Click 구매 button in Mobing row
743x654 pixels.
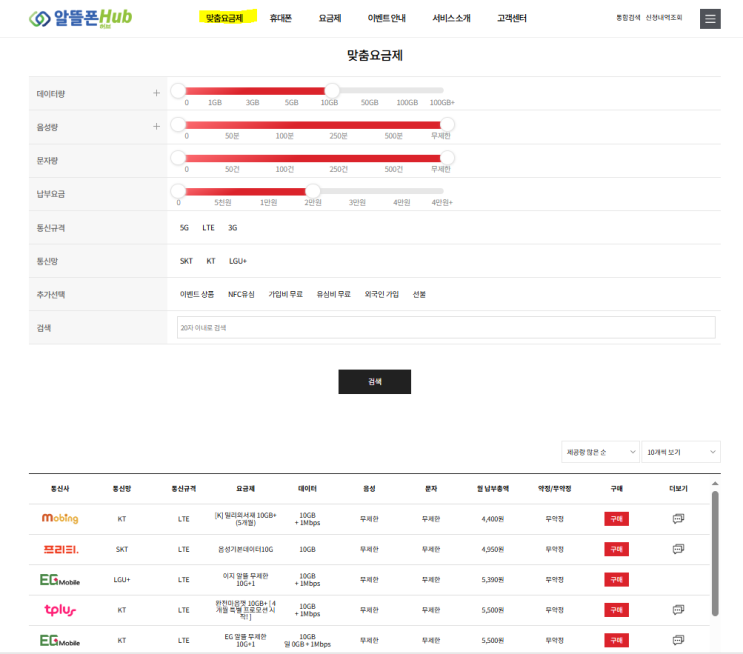click(x=616, y=519)
